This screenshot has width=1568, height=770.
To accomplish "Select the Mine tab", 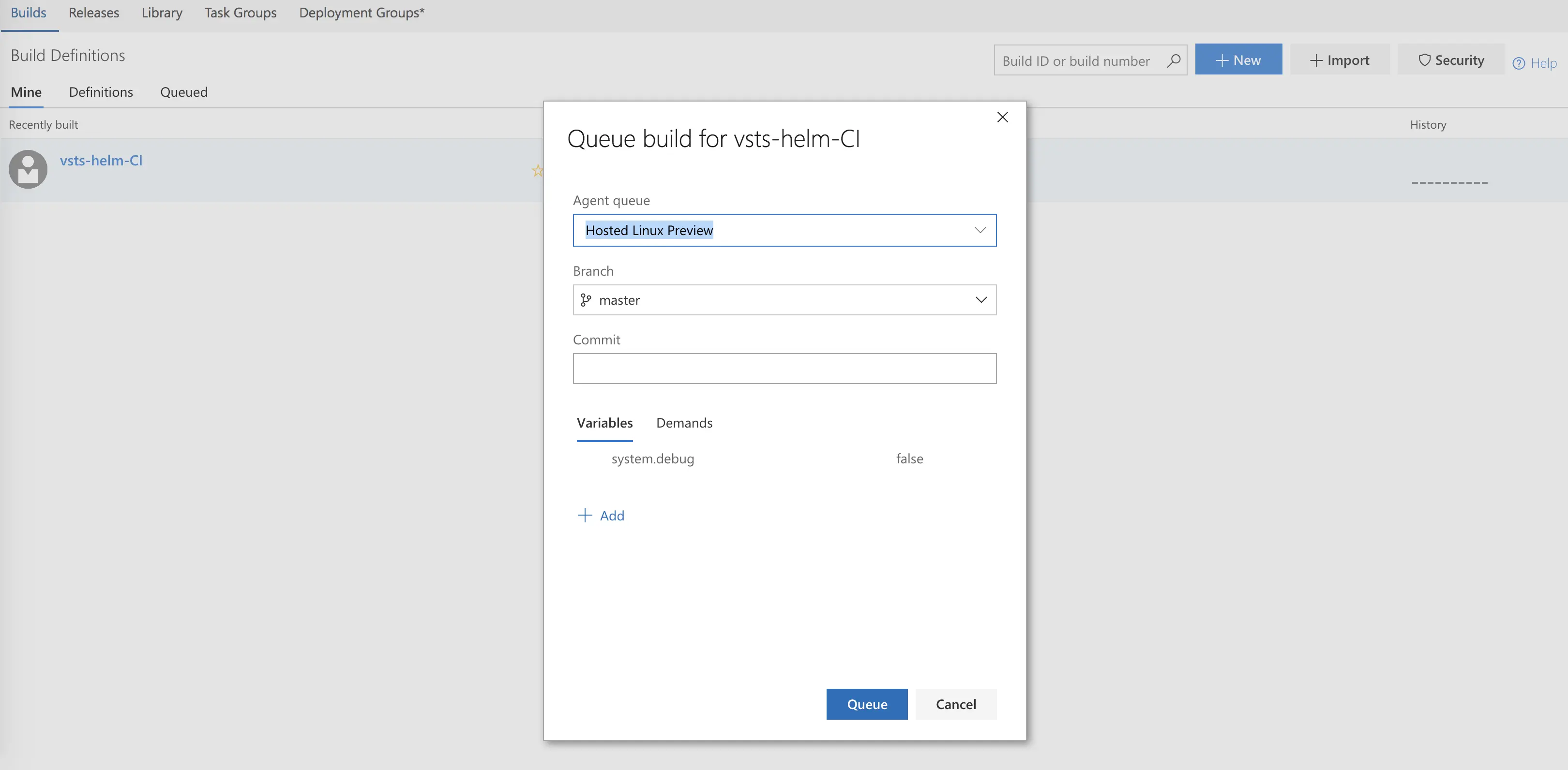I will tap(26, 92).
